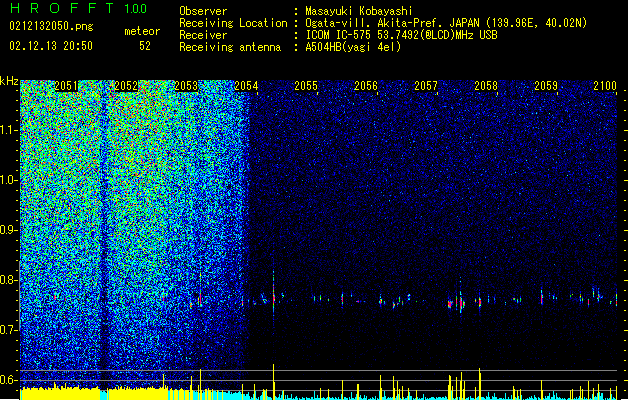The image size is (629, 400).
Task: Select antenna model A504HB(yagi 4el)
Action: (x=353, y=47)
